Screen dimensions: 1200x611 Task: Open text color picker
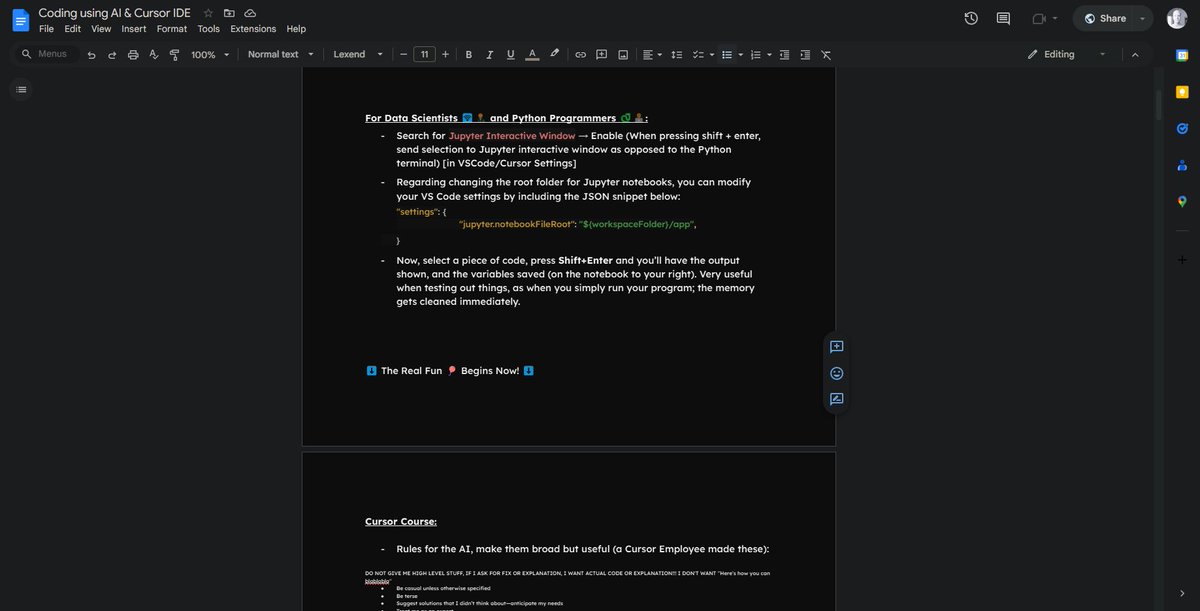(x=532, y=54)
